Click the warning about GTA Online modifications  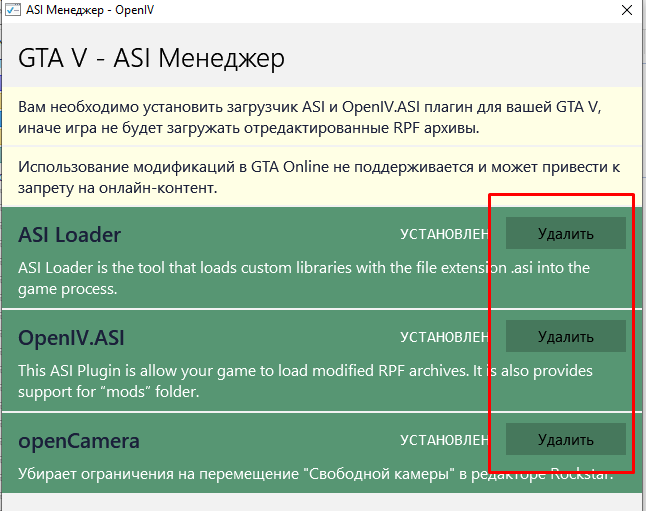319,177
